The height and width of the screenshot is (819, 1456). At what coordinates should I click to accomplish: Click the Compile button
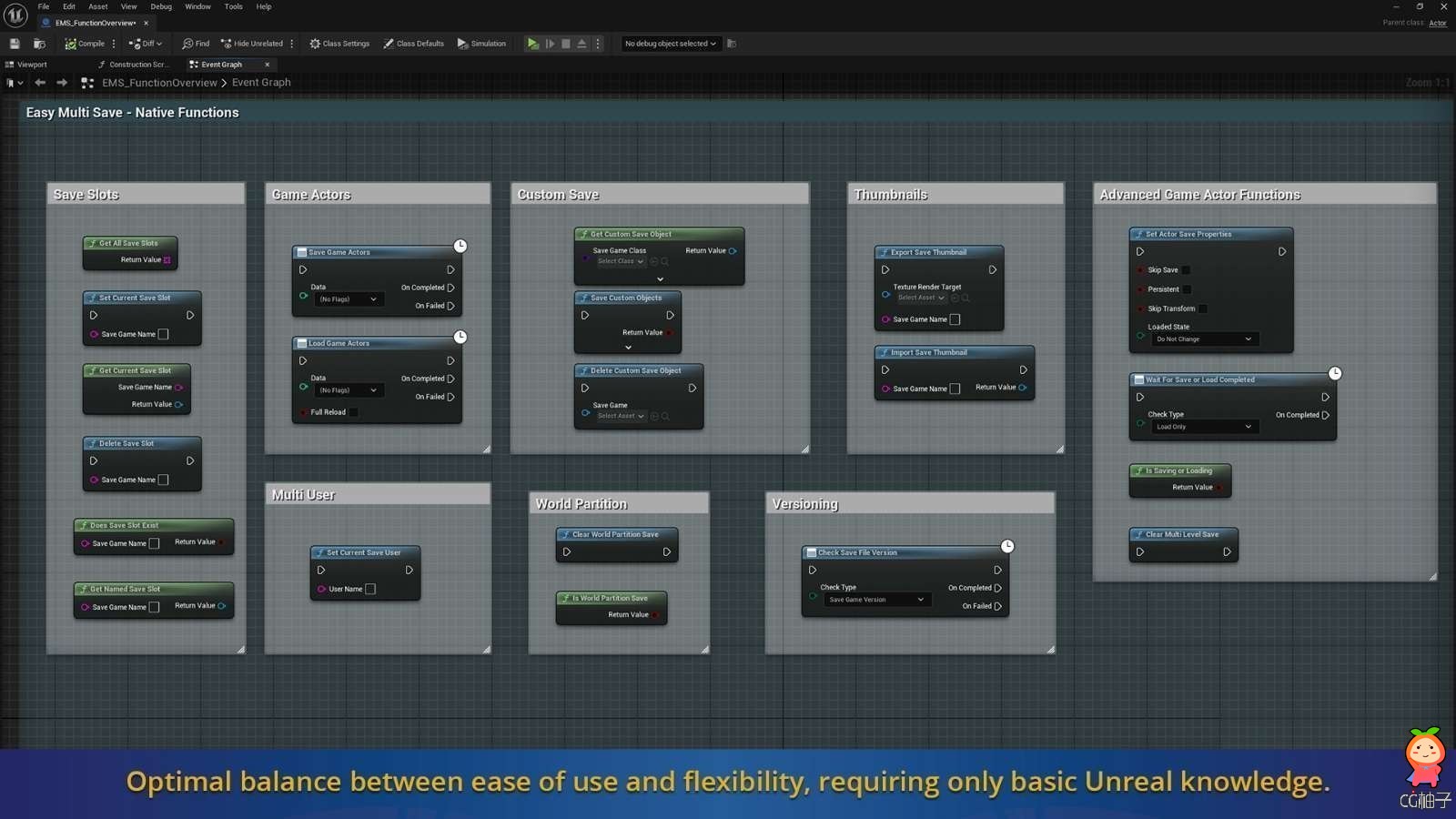point(85,44)
